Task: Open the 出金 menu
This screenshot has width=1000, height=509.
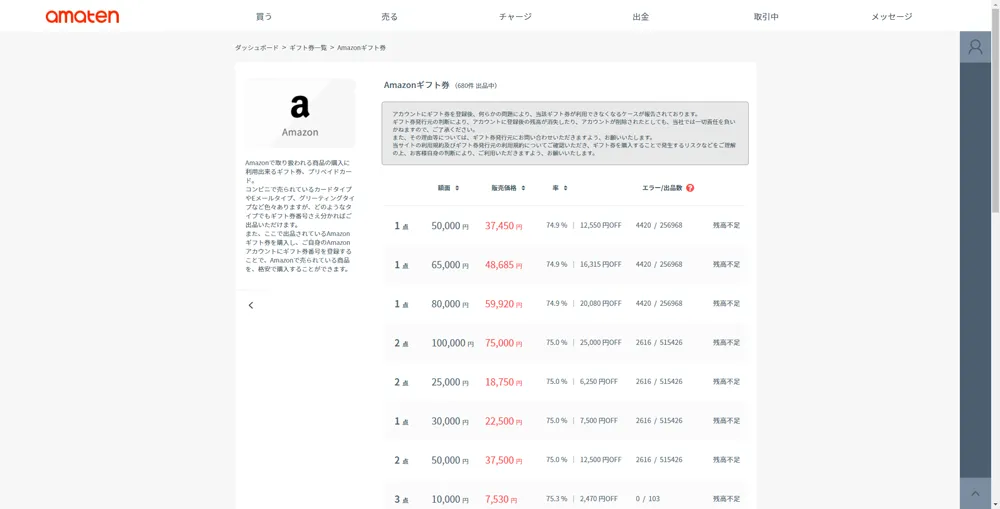Action: coord(641,17)
